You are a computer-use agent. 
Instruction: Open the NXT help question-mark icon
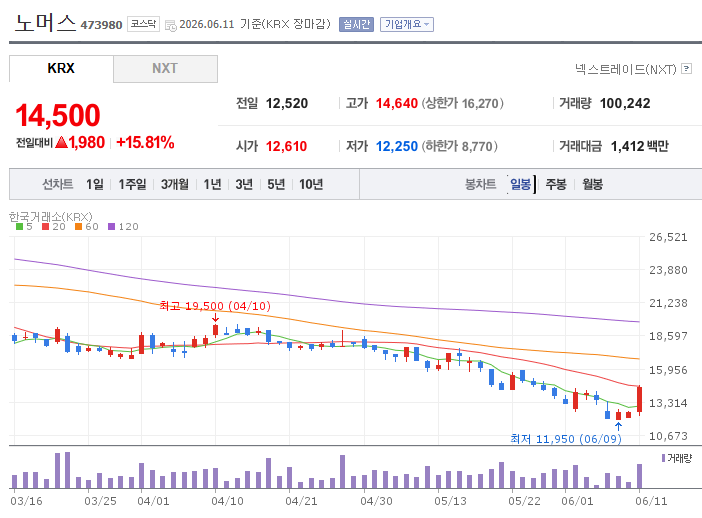686,68
